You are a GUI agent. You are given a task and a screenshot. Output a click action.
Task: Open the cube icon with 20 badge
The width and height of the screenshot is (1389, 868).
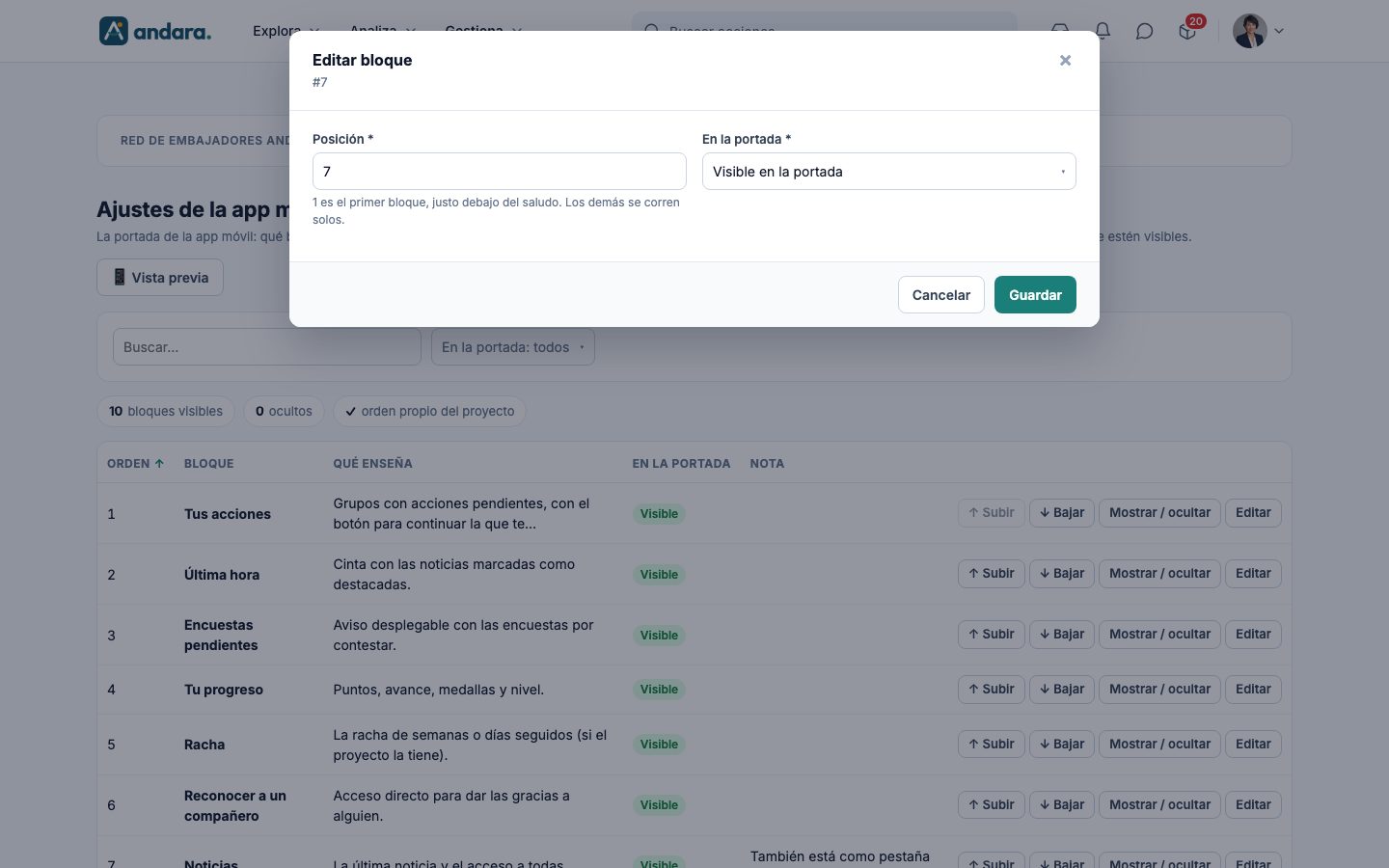click(1187, 31)
